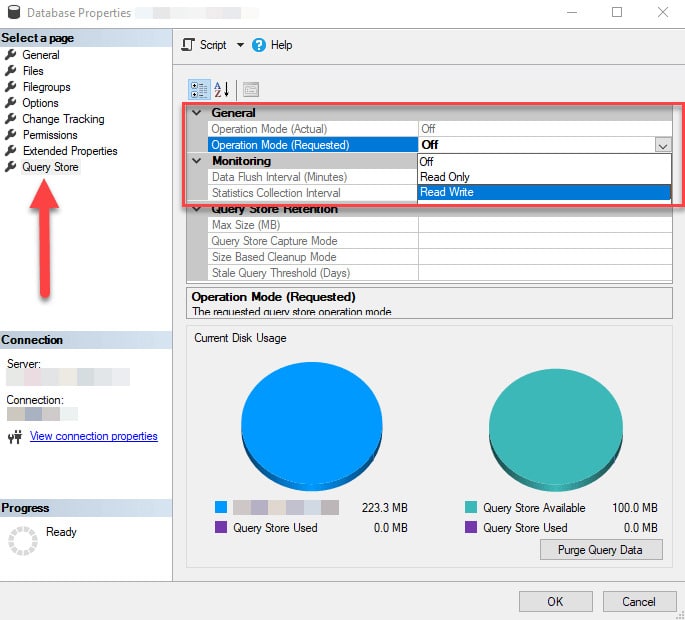Click the wrench icon beside Extended Properties

click(x=11, y=150)
